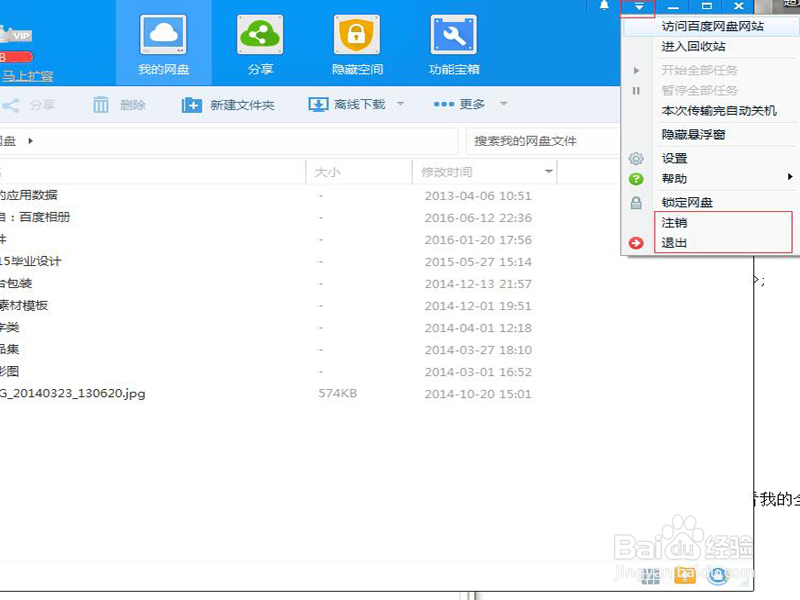Sort by the 修改时间 column header
Screen dimensions: 800x600
pyautogui.click(x=484, y=172)
